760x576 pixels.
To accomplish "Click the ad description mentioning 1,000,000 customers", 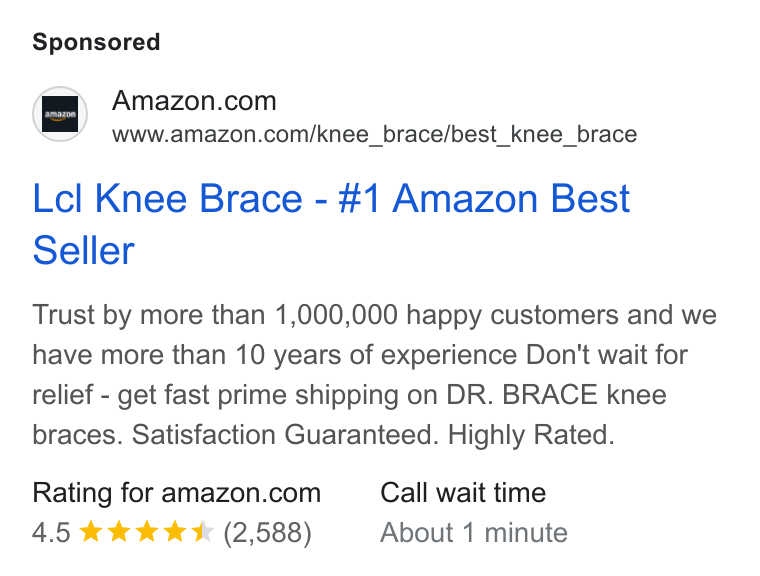I will (374, 374).
